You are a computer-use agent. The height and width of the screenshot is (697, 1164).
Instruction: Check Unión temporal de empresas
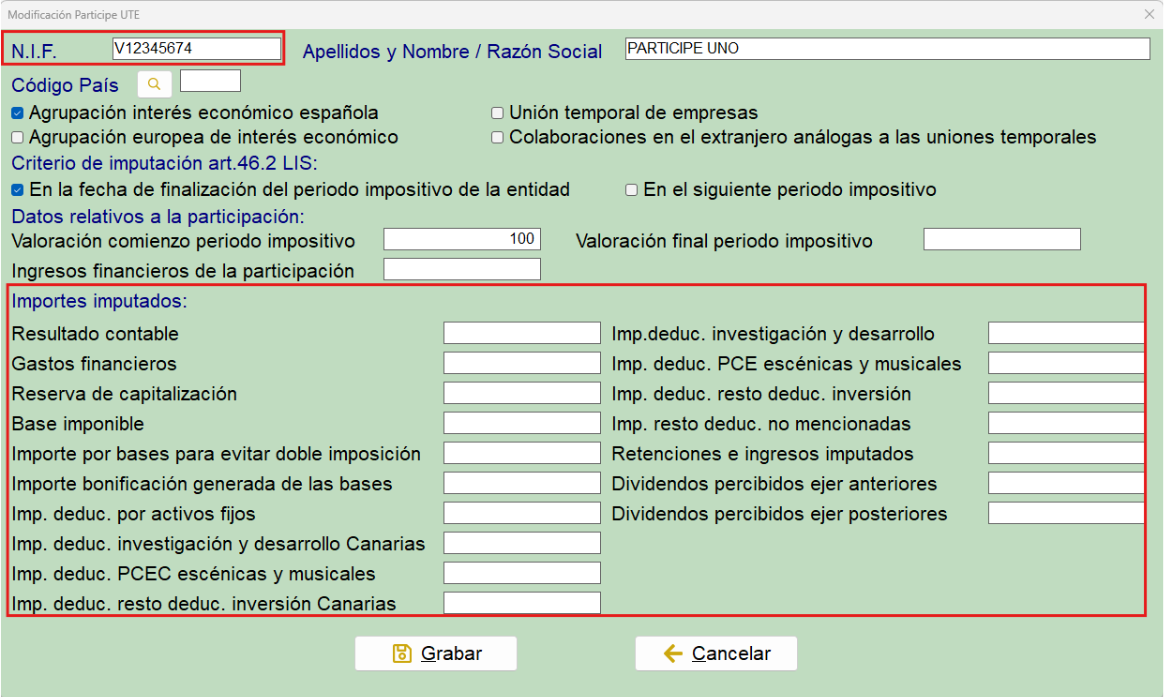[497, 113]
